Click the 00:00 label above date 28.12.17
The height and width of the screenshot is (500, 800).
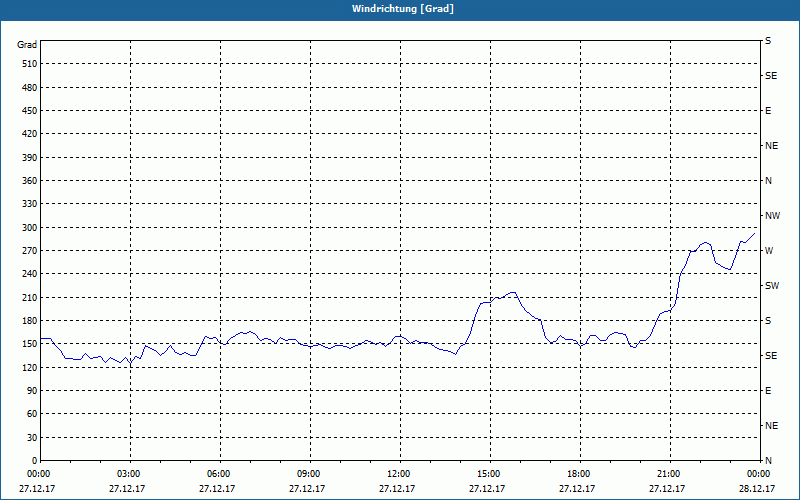click(760, 474)
